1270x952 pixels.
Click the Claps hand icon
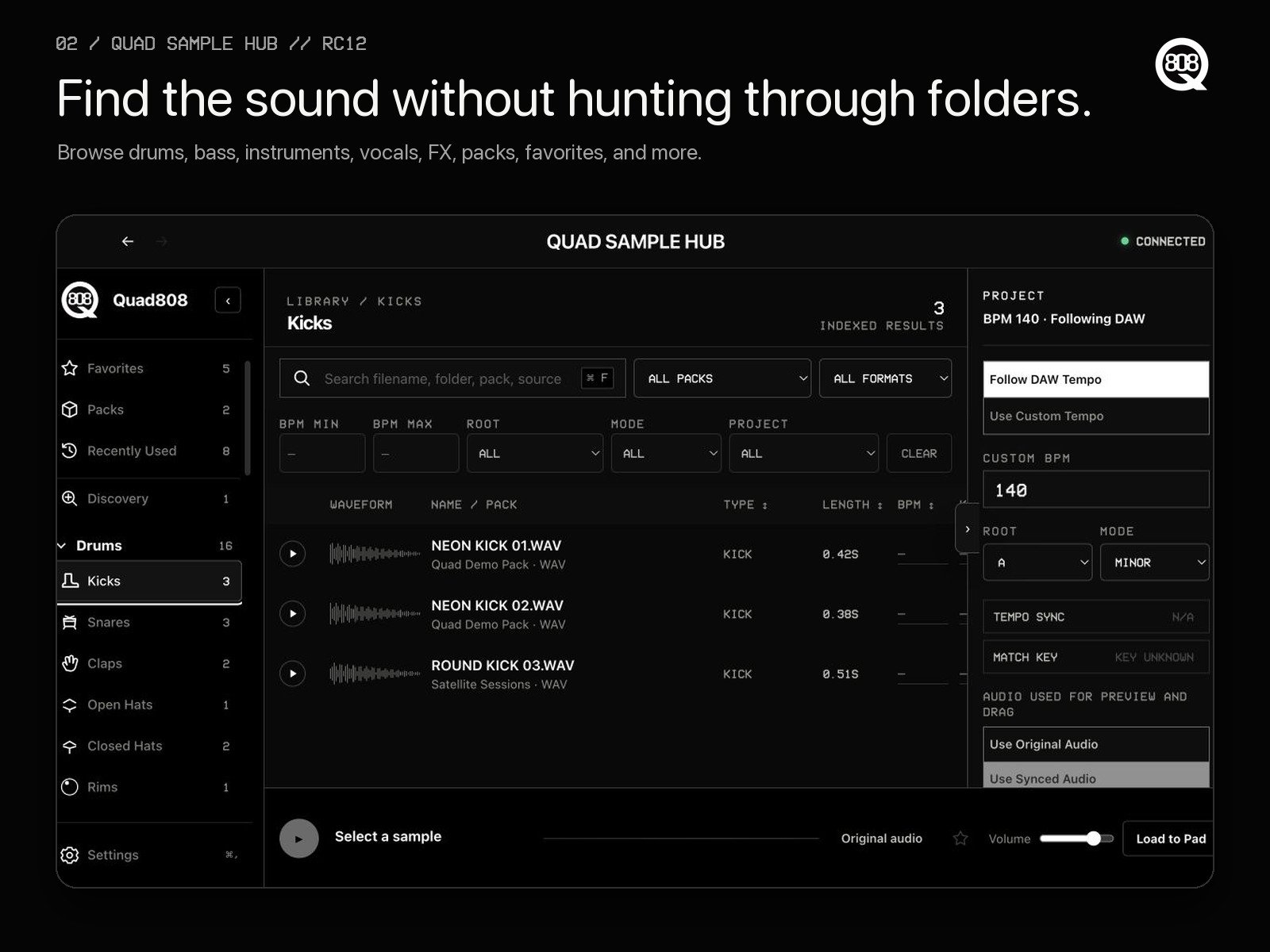point(70,663)
